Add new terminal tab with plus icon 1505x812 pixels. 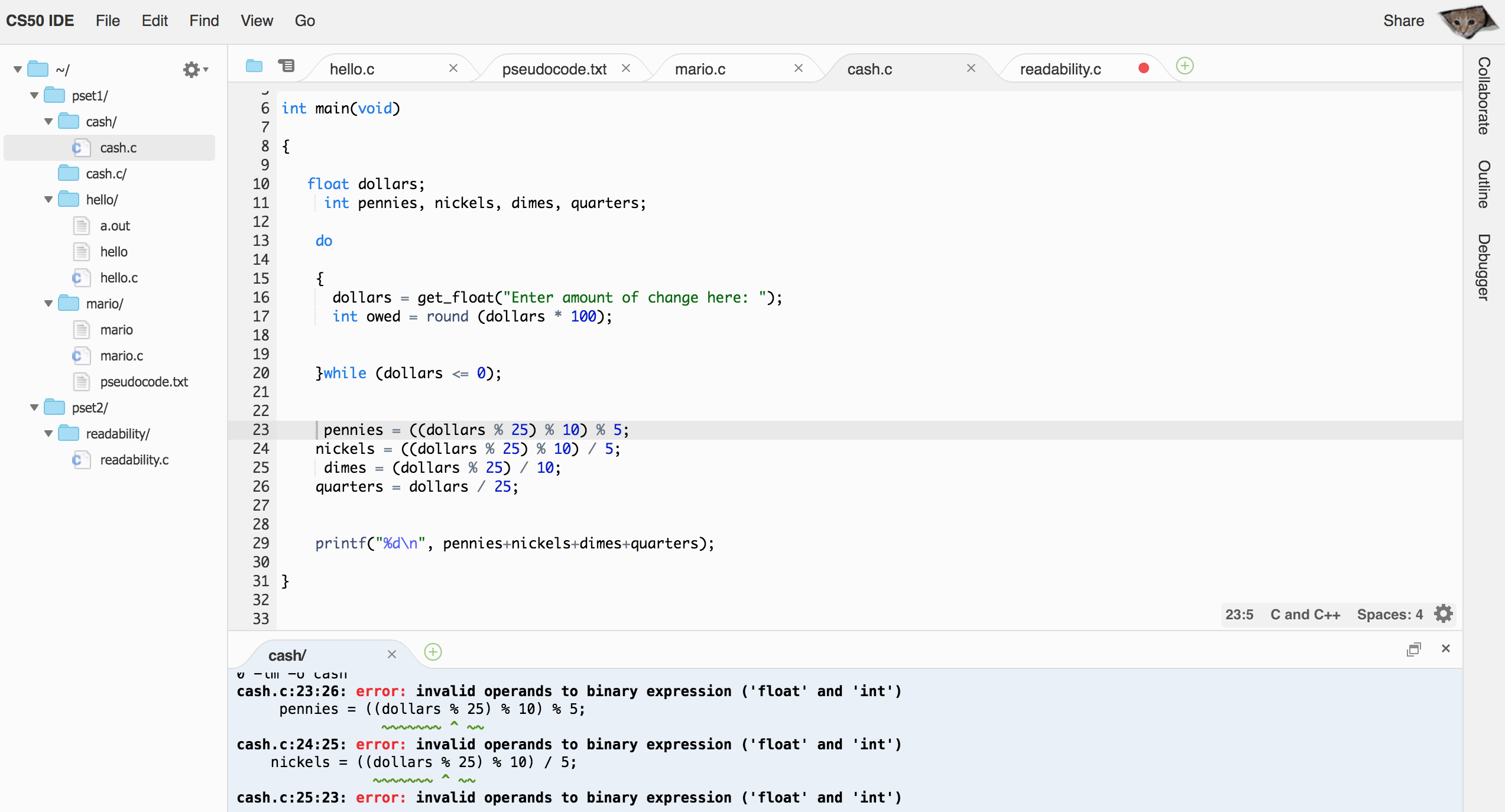pyautogui.click(x=433, y=652)
